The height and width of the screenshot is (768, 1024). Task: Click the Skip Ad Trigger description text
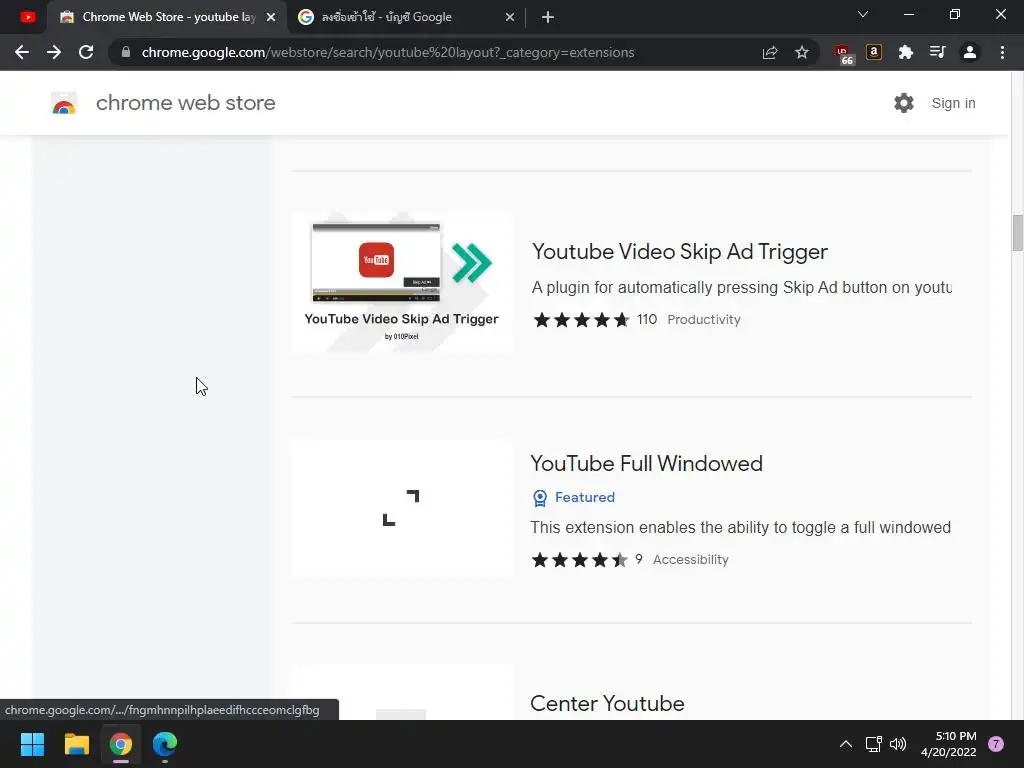[741, 287]
